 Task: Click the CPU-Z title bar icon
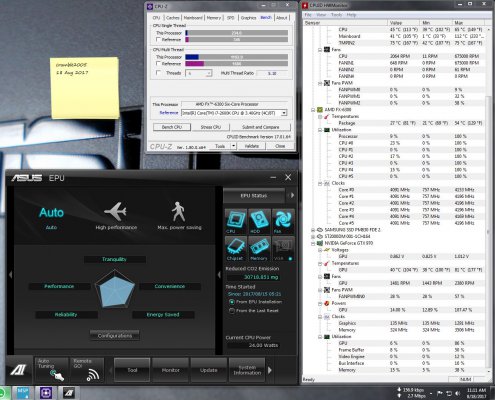[150, 6]
